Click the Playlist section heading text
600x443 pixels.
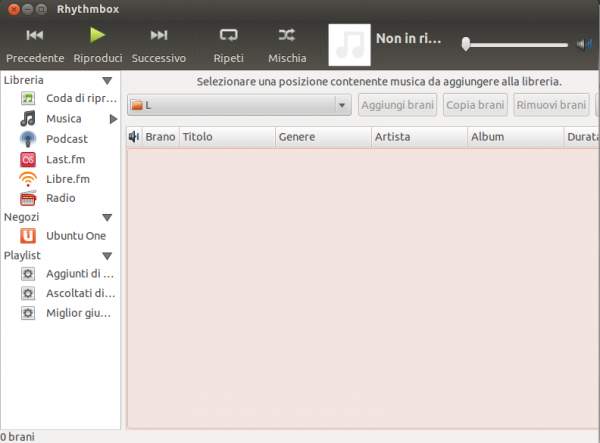pos(22,255)
